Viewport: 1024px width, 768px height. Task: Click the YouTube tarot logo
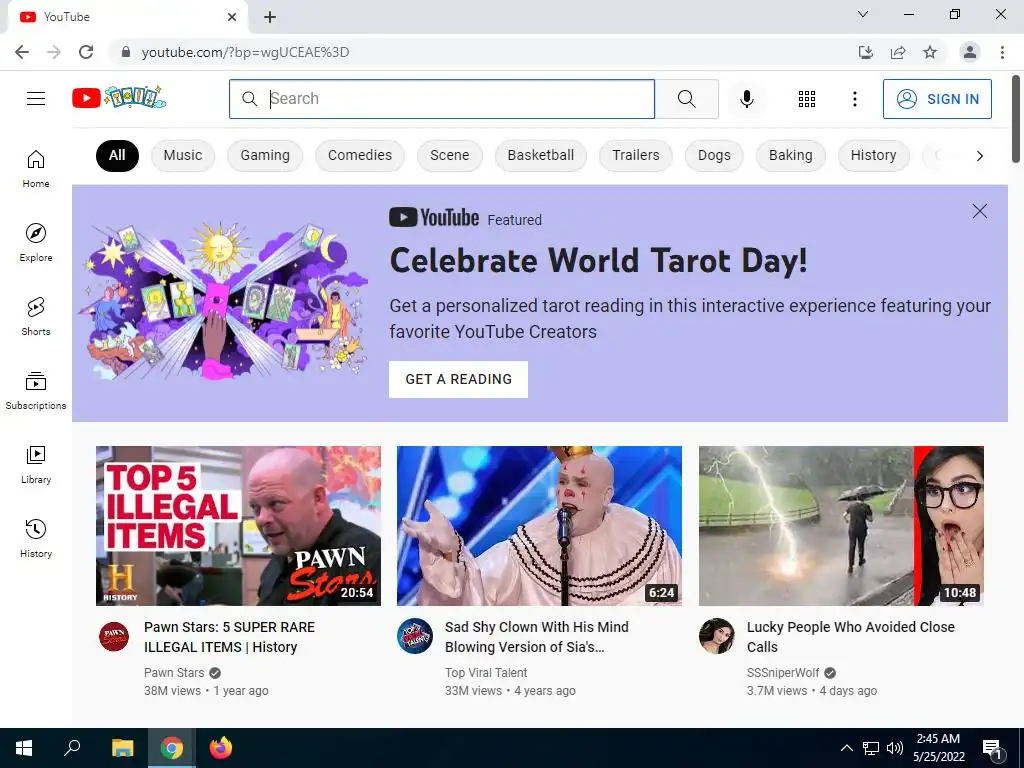(119, 98)
